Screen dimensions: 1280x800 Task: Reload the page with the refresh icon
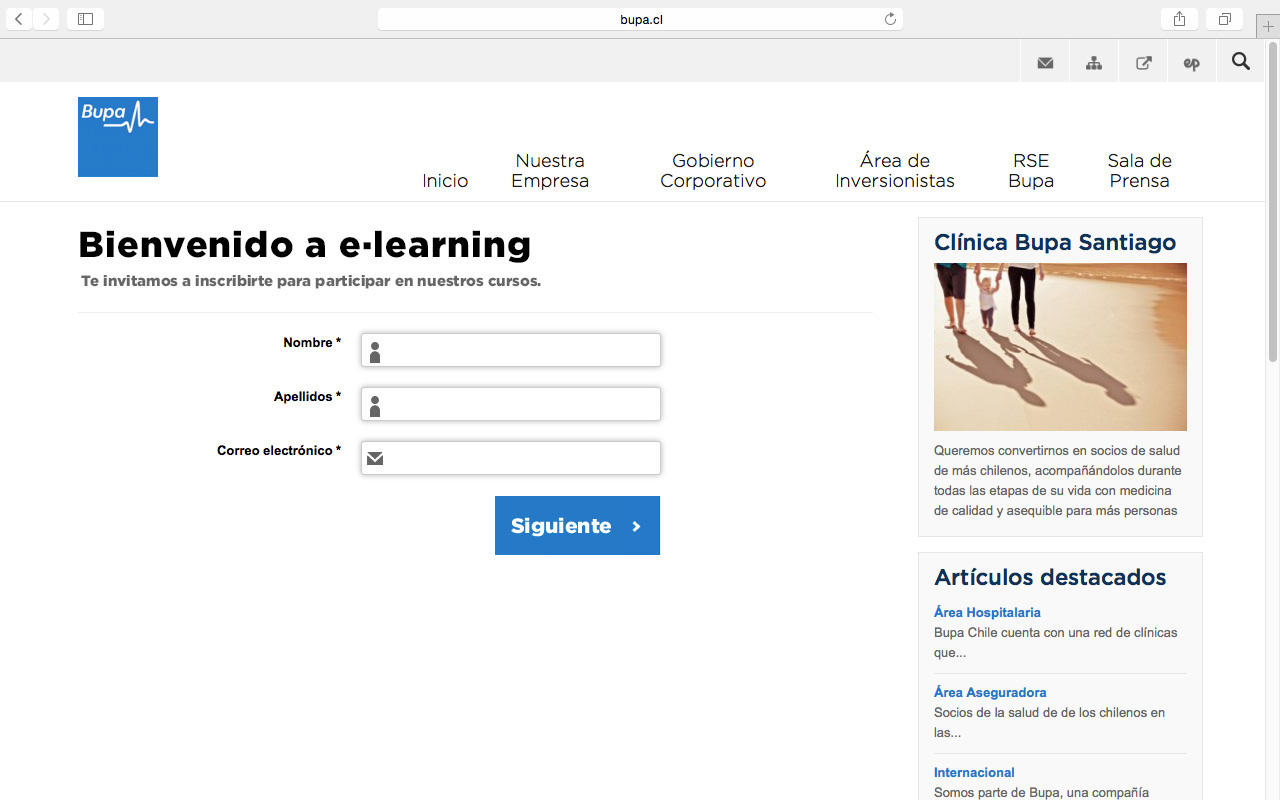pos(890,19)
